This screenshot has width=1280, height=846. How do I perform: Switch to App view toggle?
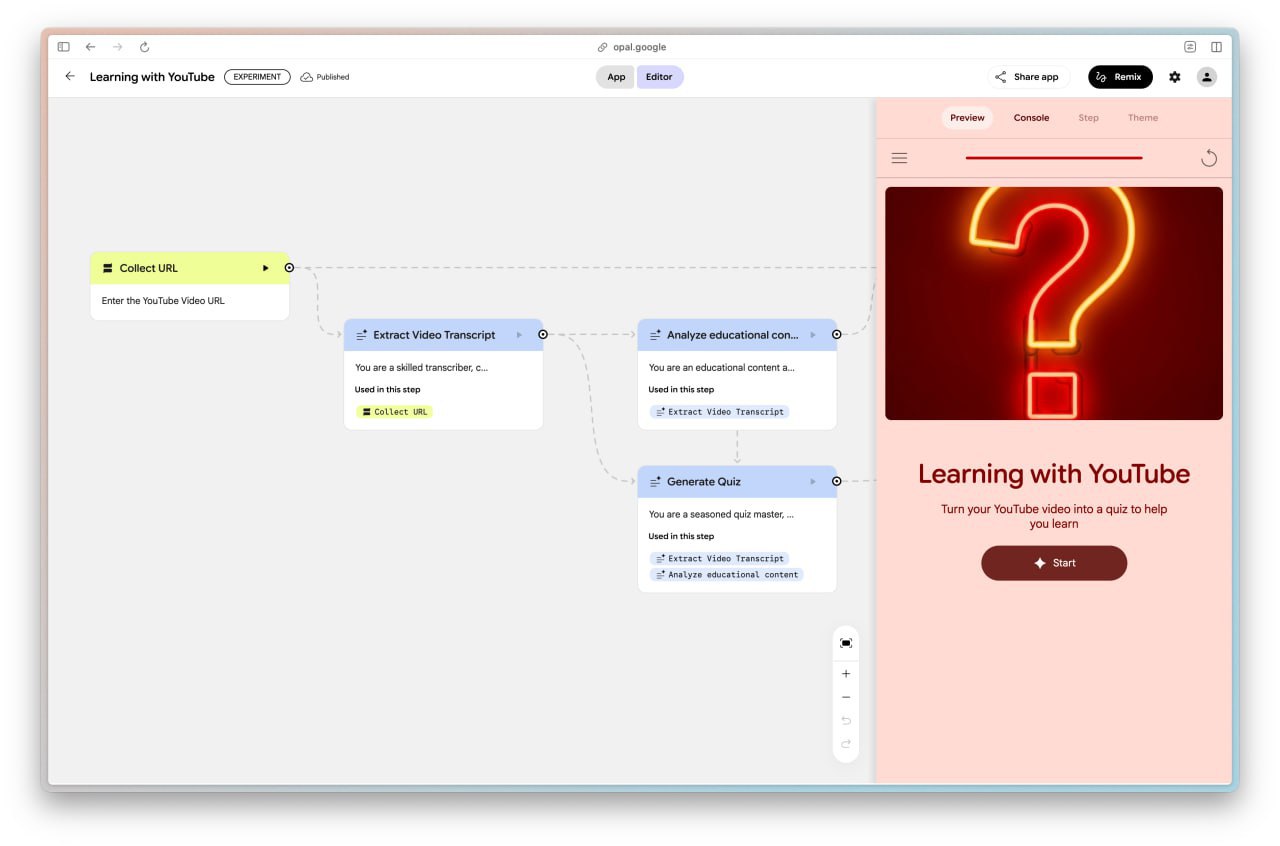[616, 77]
